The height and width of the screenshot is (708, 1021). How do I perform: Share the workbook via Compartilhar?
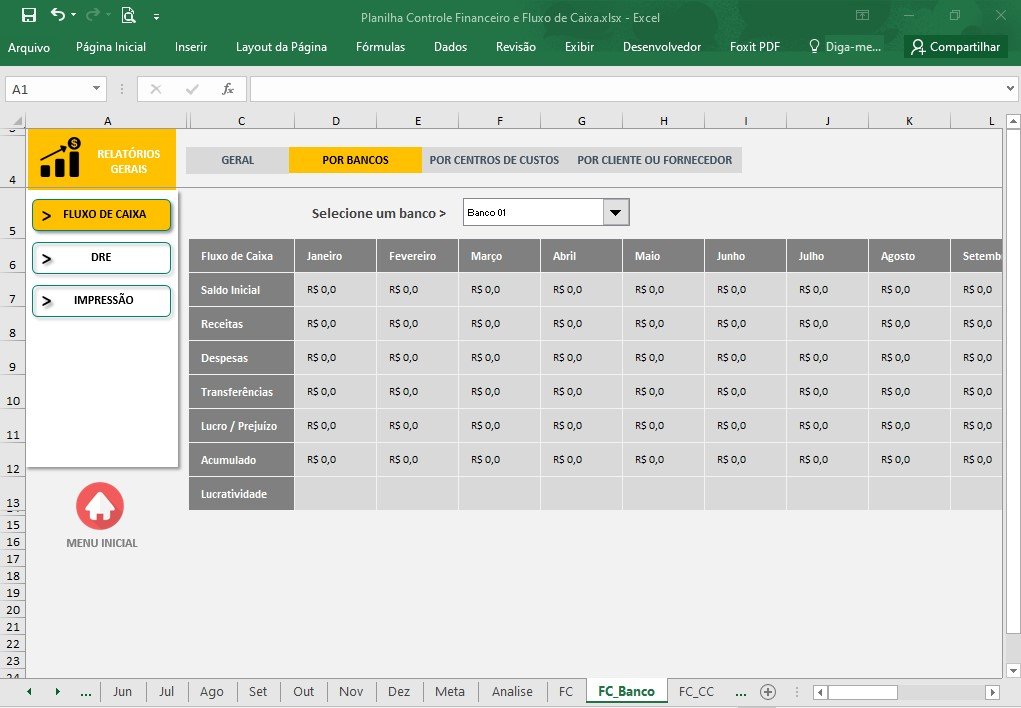pyautogui.click(x=955, y=47)
